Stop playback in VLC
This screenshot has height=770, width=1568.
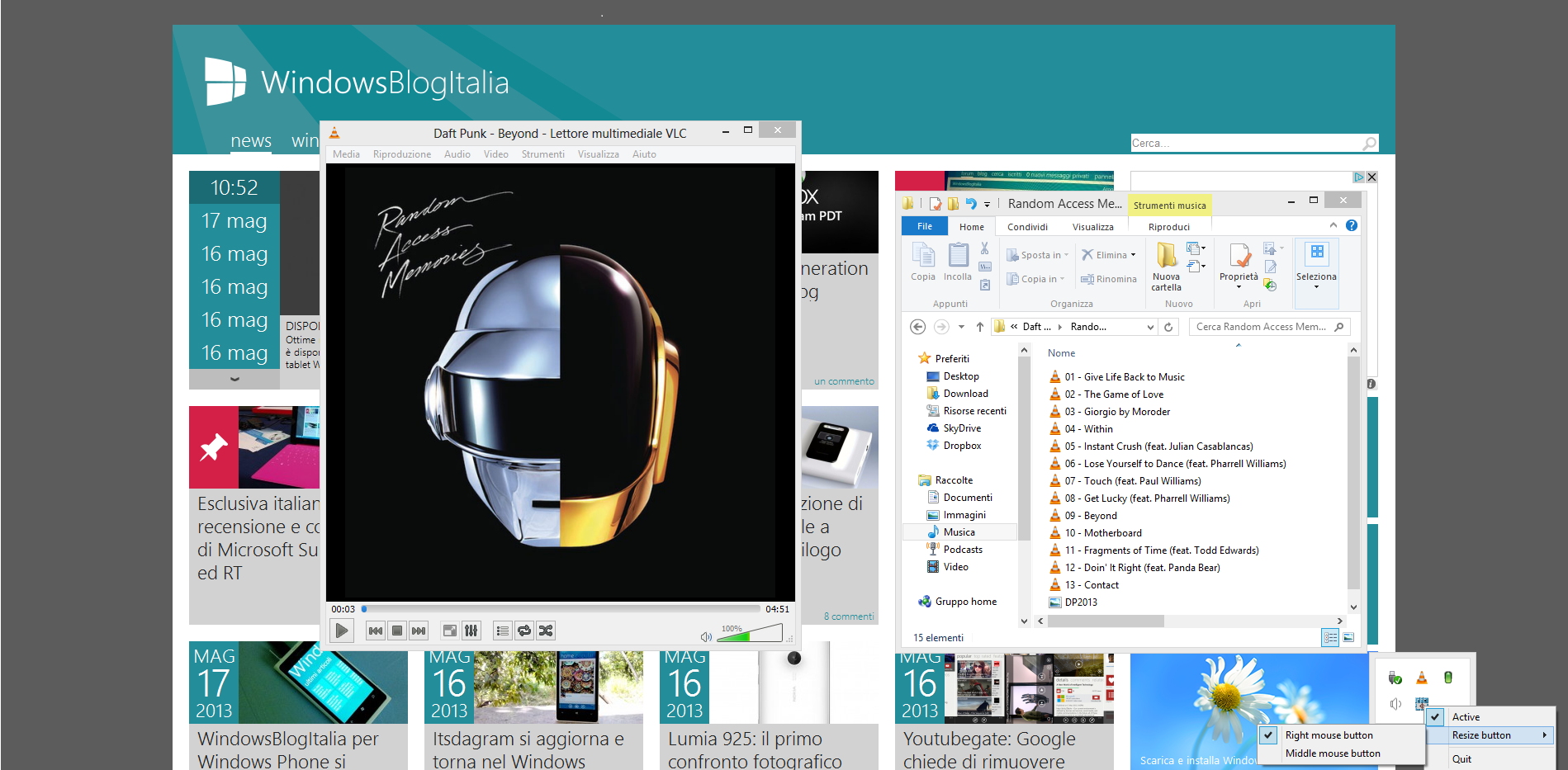(x=397, y=631)
